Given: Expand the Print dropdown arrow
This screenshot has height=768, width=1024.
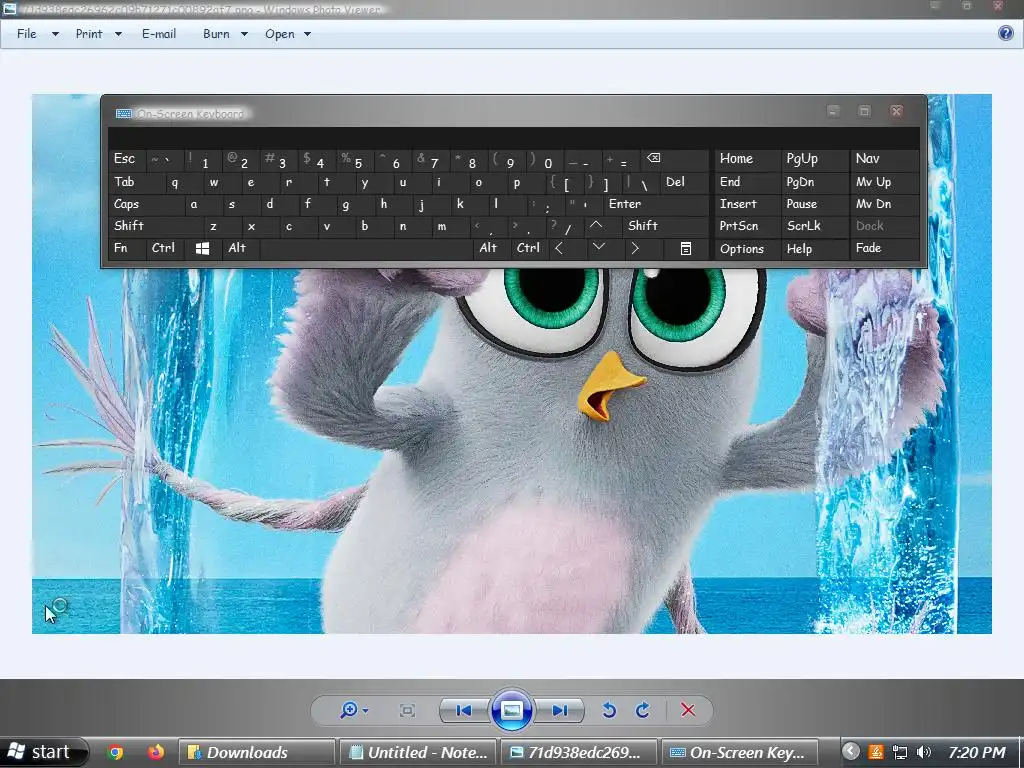Looking at the screenshot, I should click(118, 34).
